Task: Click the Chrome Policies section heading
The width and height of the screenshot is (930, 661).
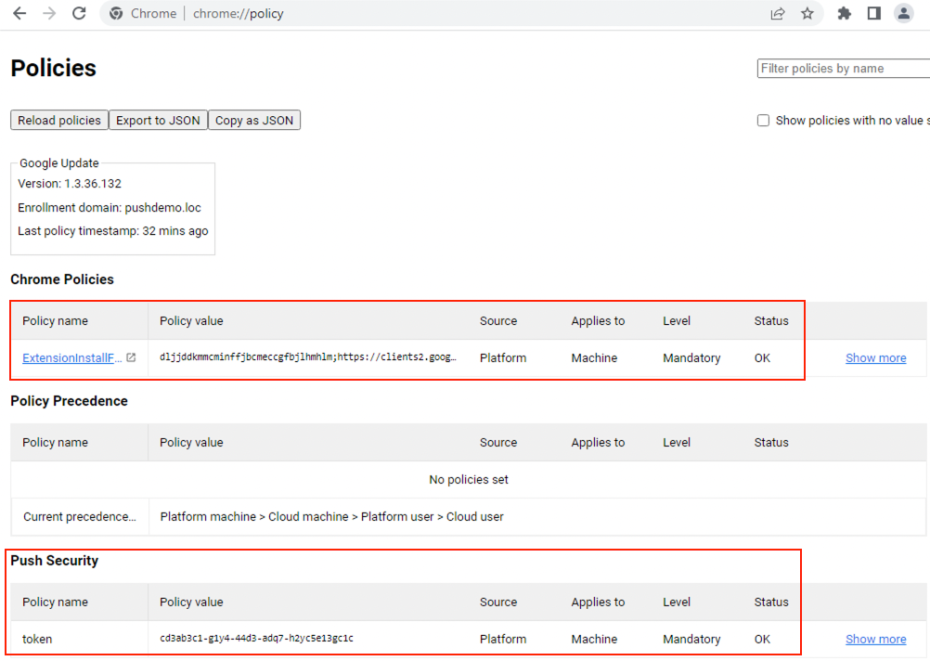Action: [62, 279]
